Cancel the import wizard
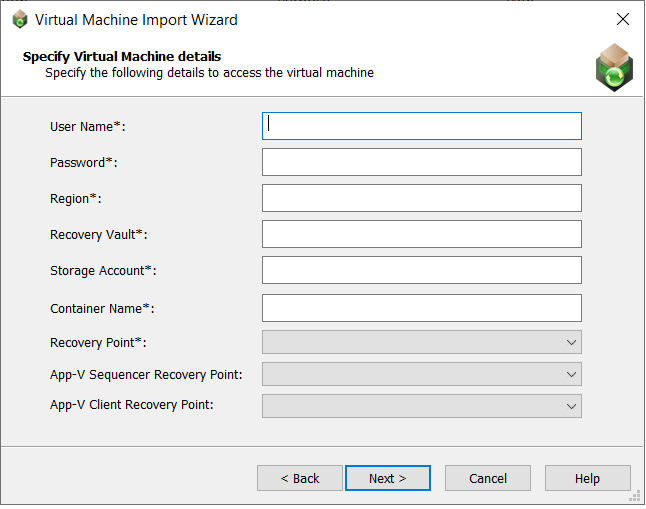This screenshot has height=509, width=646. (x=487, y=478)
